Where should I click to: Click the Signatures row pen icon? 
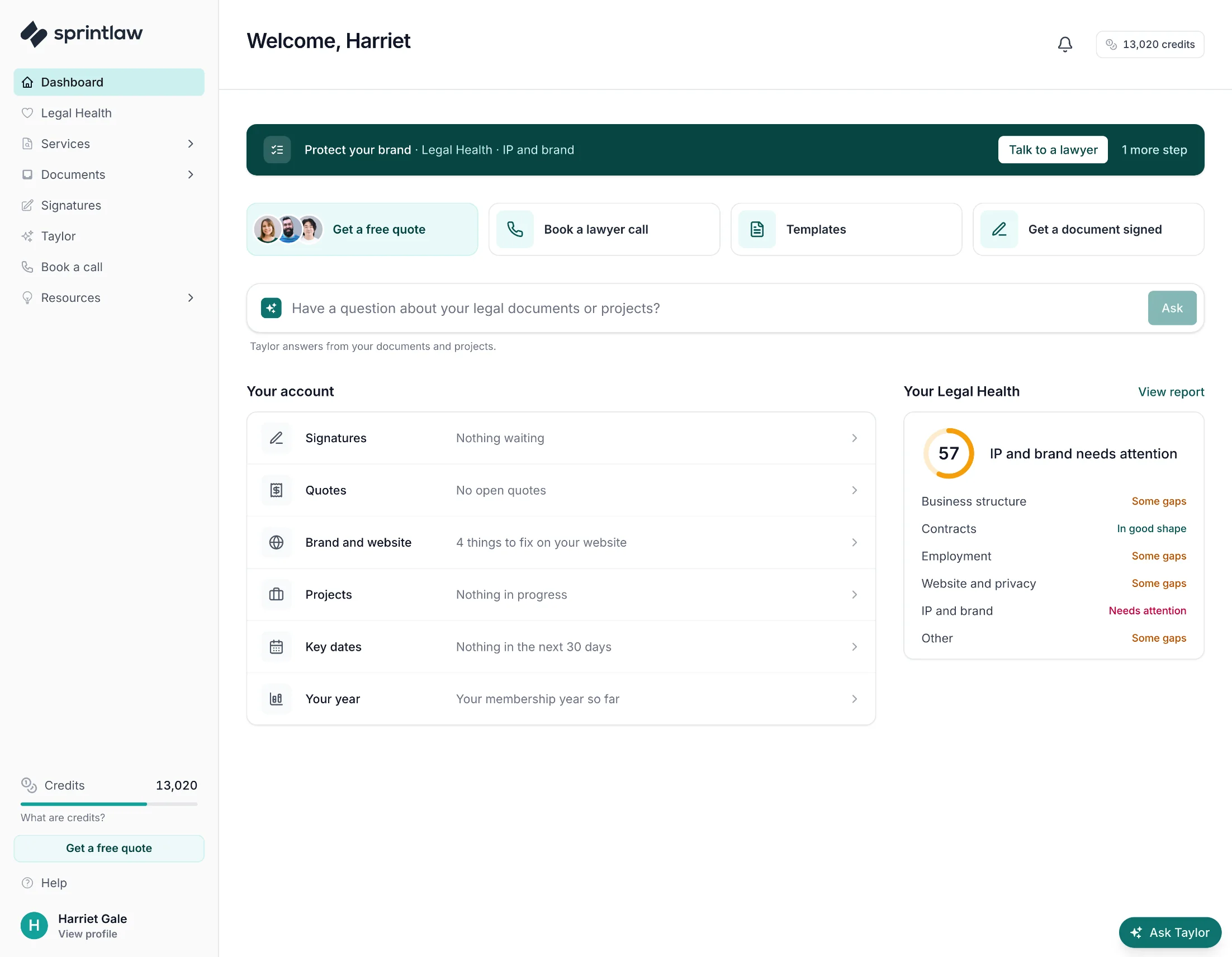[x=276, y=438]
